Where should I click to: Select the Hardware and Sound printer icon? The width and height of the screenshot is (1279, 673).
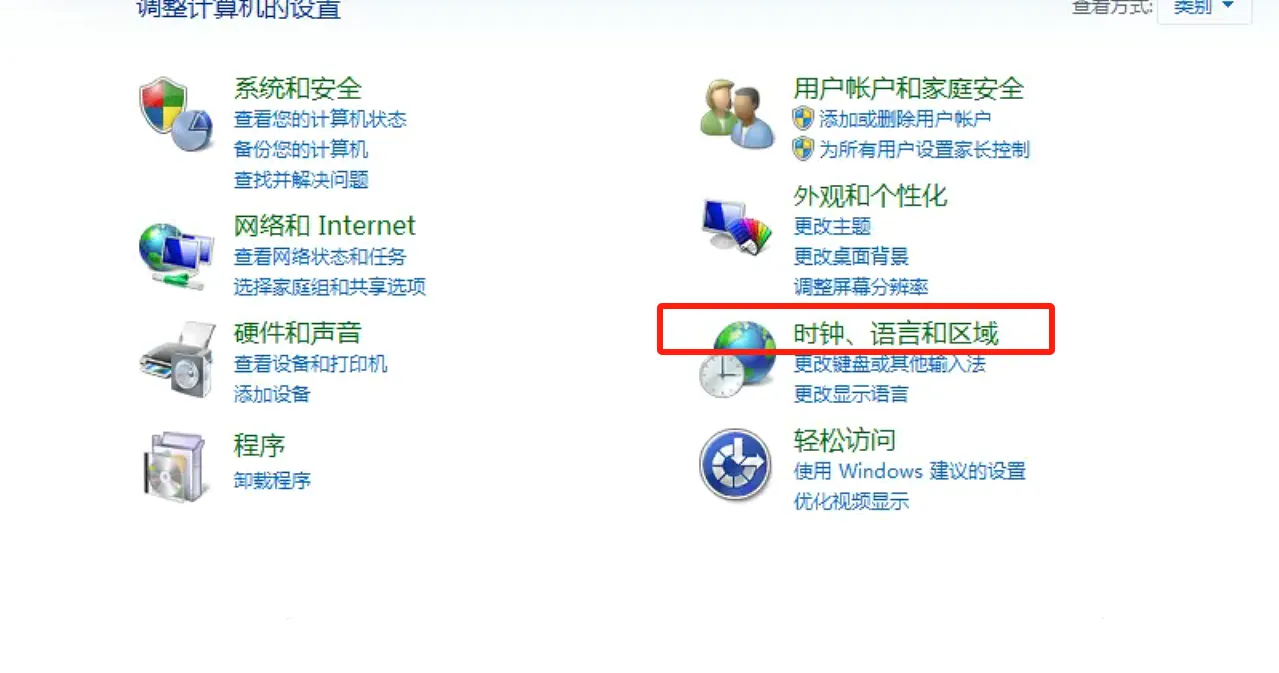coord(177,359)
